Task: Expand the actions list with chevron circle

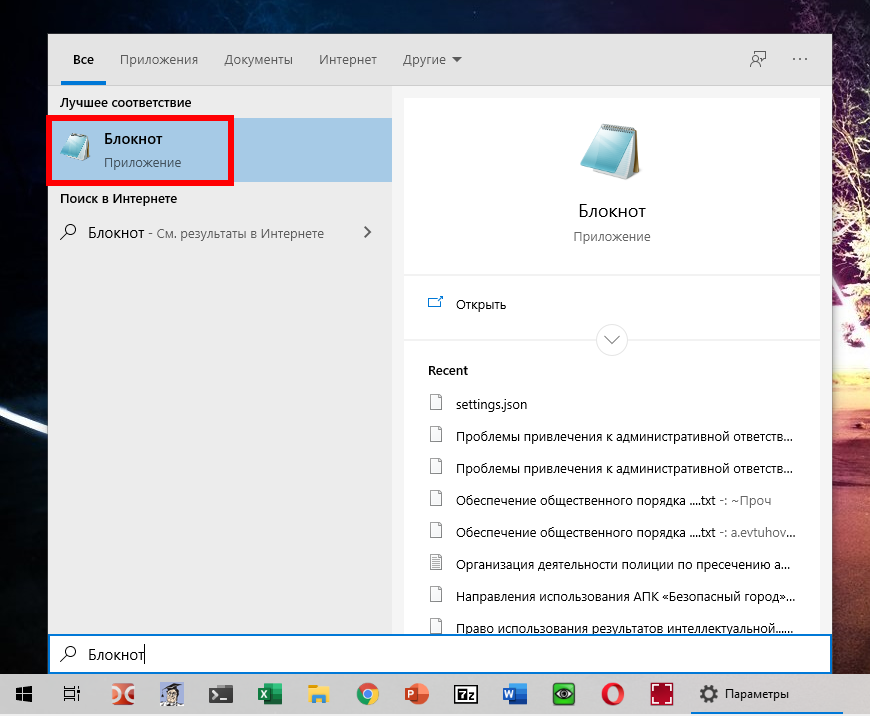Action: pos(611,340)
